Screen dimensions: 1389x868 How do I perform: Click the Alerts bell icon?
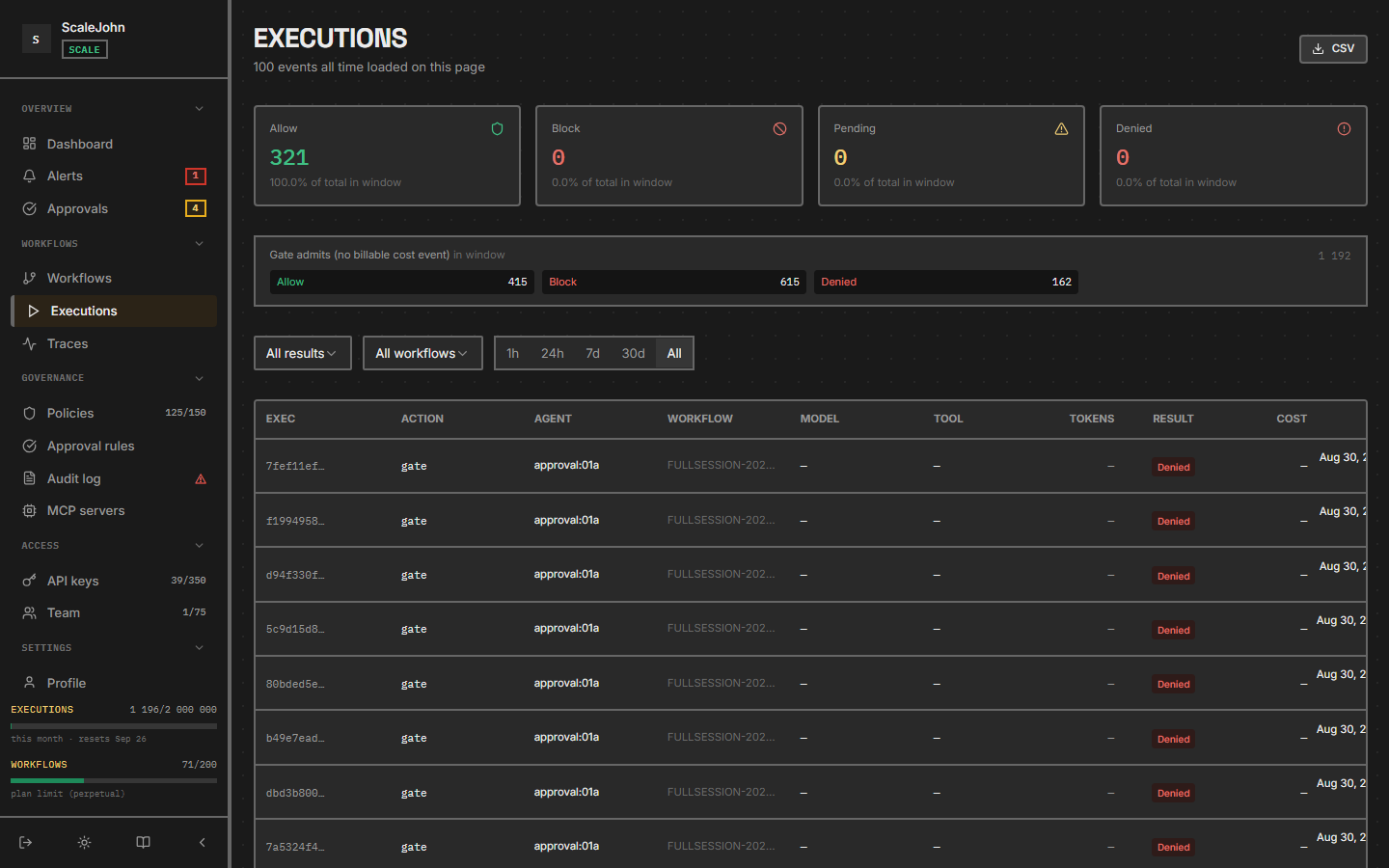[x=29, y=176]
